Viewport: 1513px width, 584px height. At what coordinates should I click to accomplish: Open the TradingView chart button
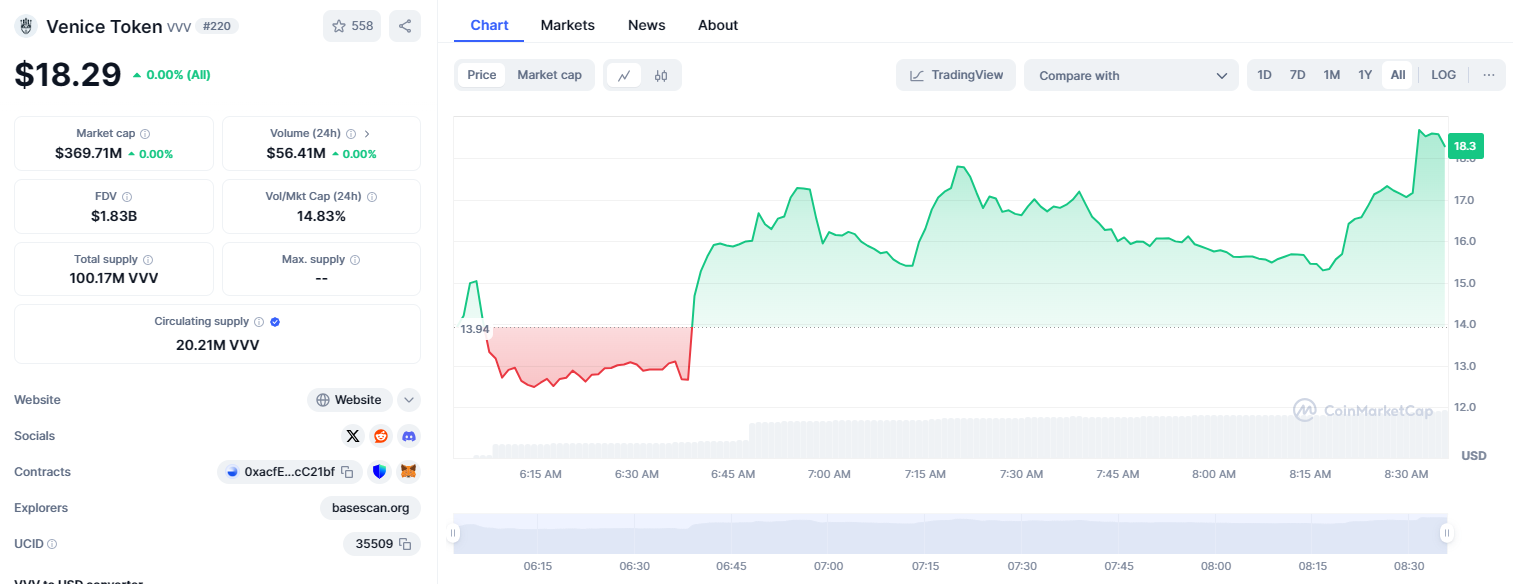click(x=956, y=75)
